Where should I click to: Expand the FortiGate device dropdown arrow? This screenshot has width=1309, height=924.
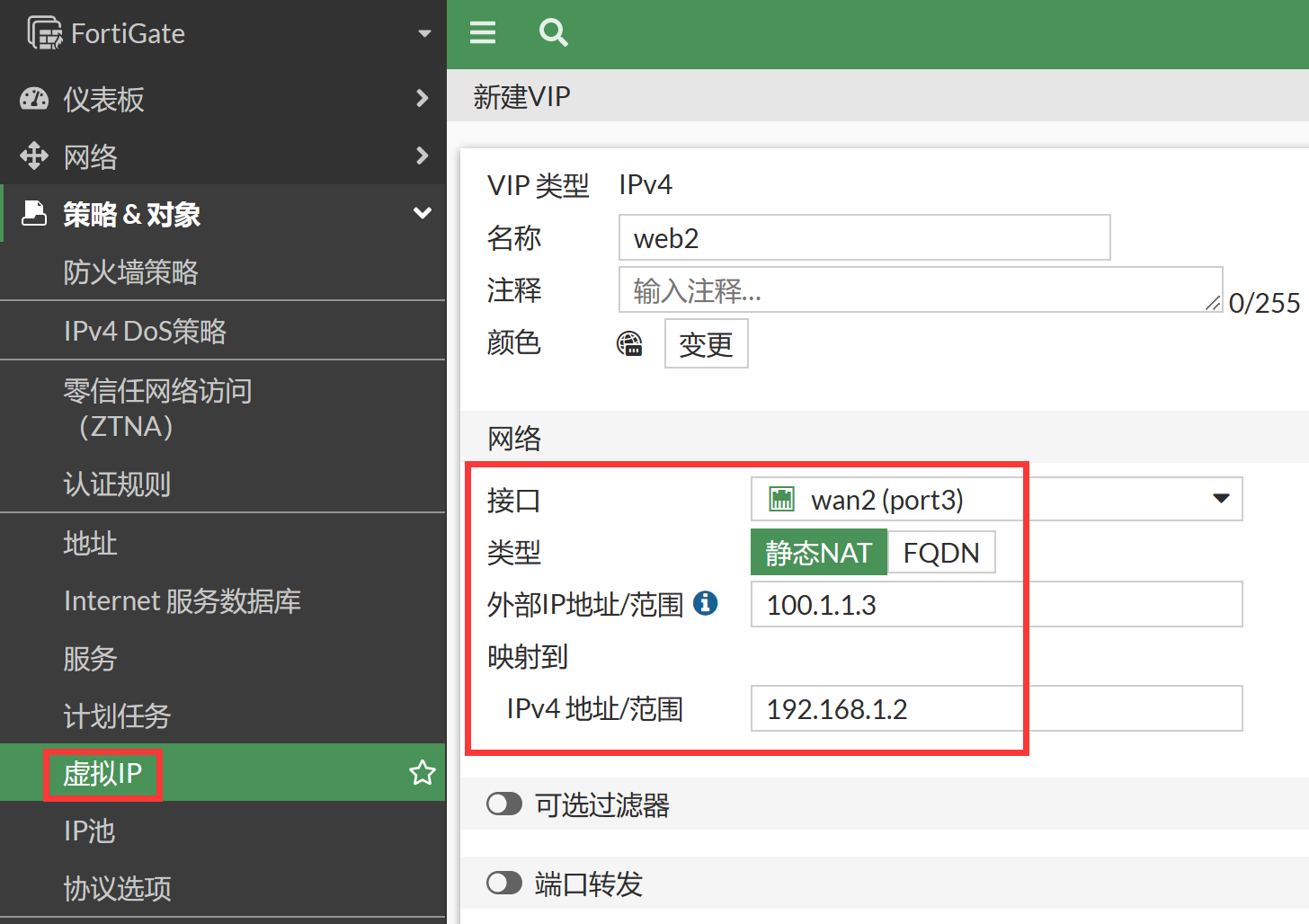(x=424, y=34)
